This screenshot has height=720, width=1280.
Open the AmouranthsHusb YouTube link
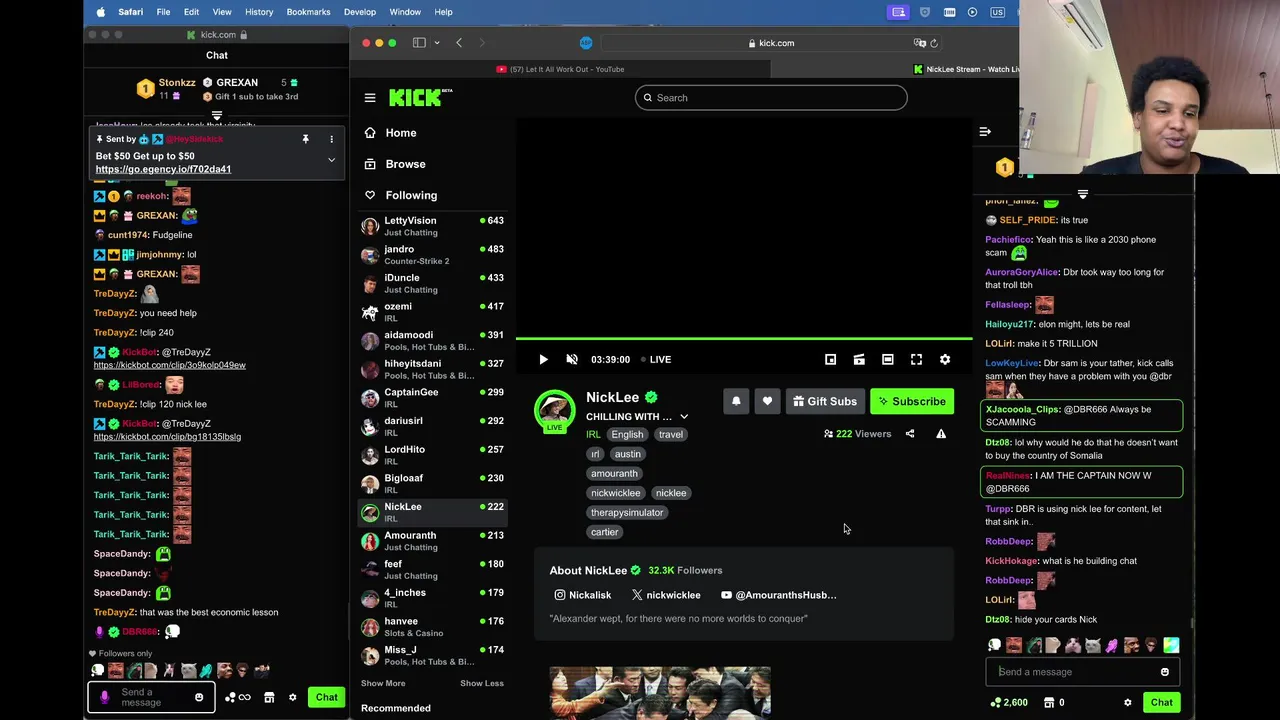point(779,595)
